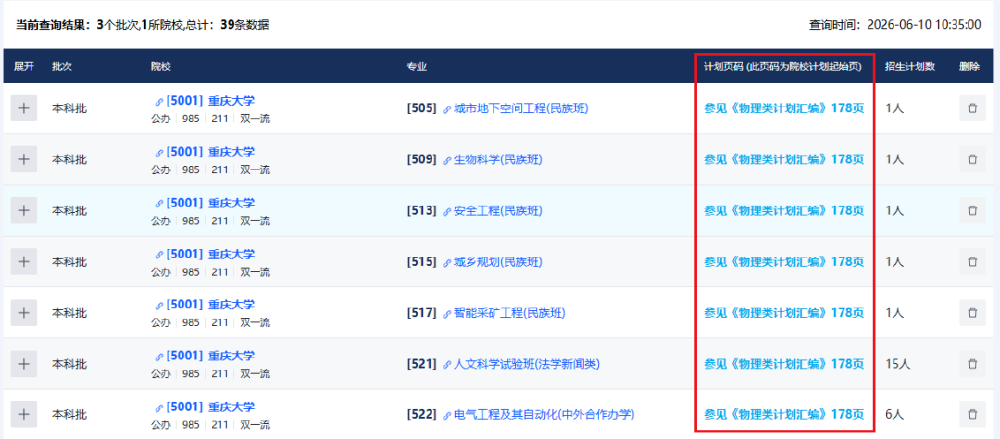
Task: Open the 智能采矿工程(民族班) major link
Action: [504, 313]
